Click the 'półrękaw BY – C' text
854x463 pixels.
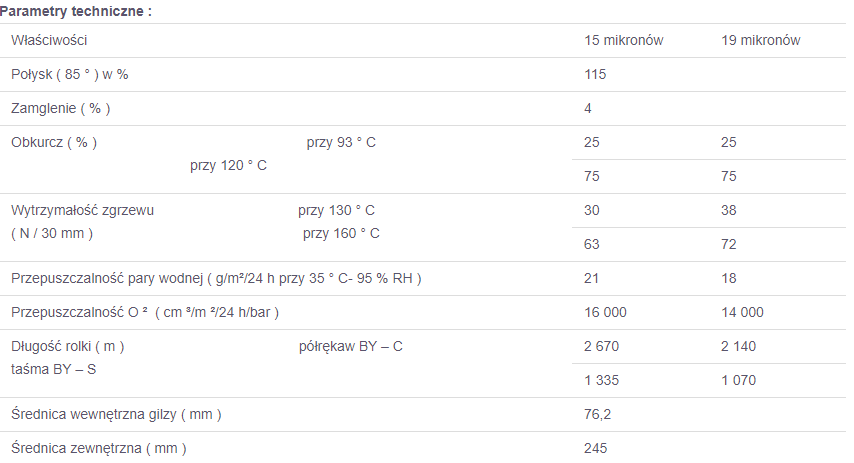350,346
